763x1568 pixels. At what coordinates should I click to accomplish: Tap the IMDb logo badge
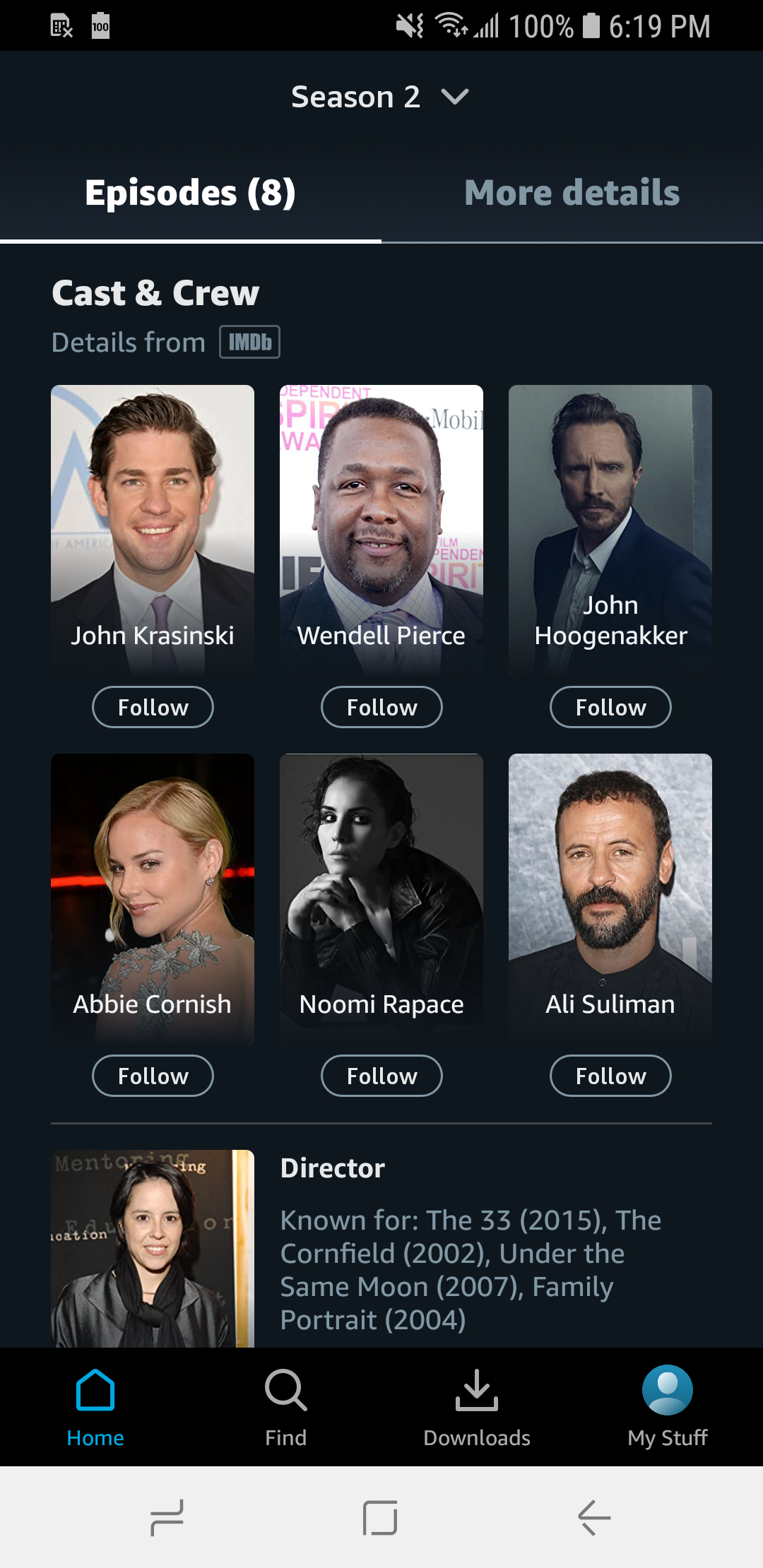249,342
